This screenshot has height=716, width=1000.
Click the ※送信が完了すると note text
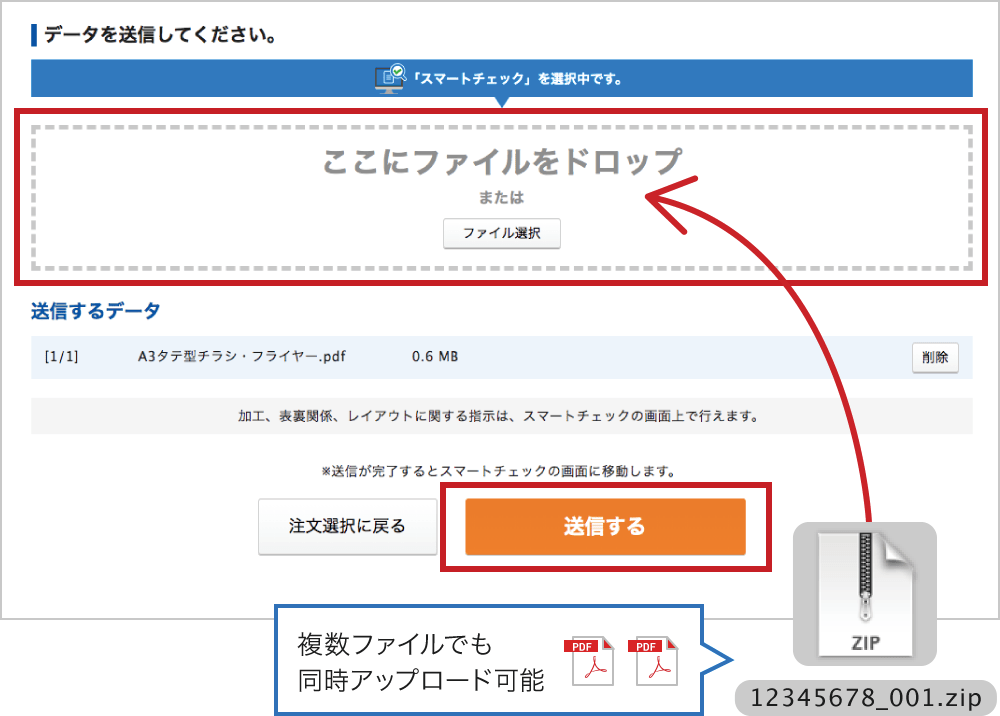click(x=501, y=470)
